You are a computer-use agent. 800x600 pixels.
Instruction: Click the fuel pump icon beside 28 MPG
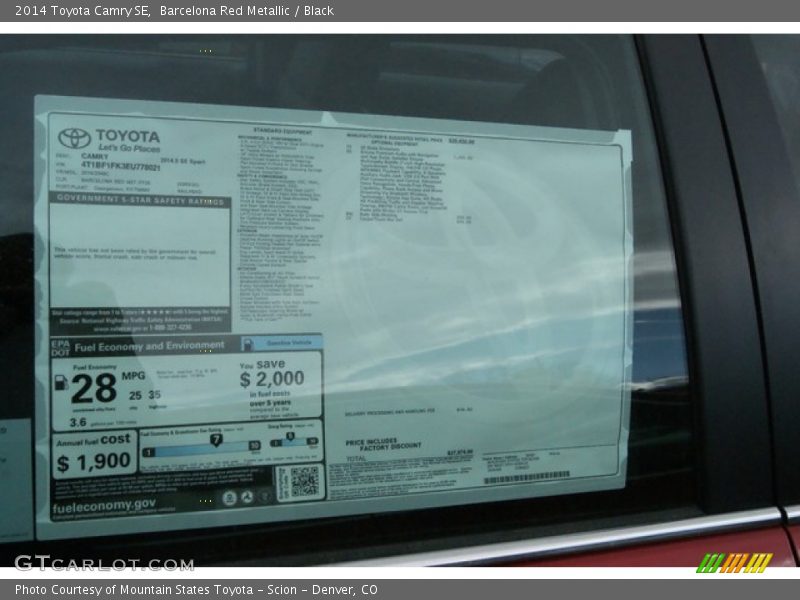point(61,383)
